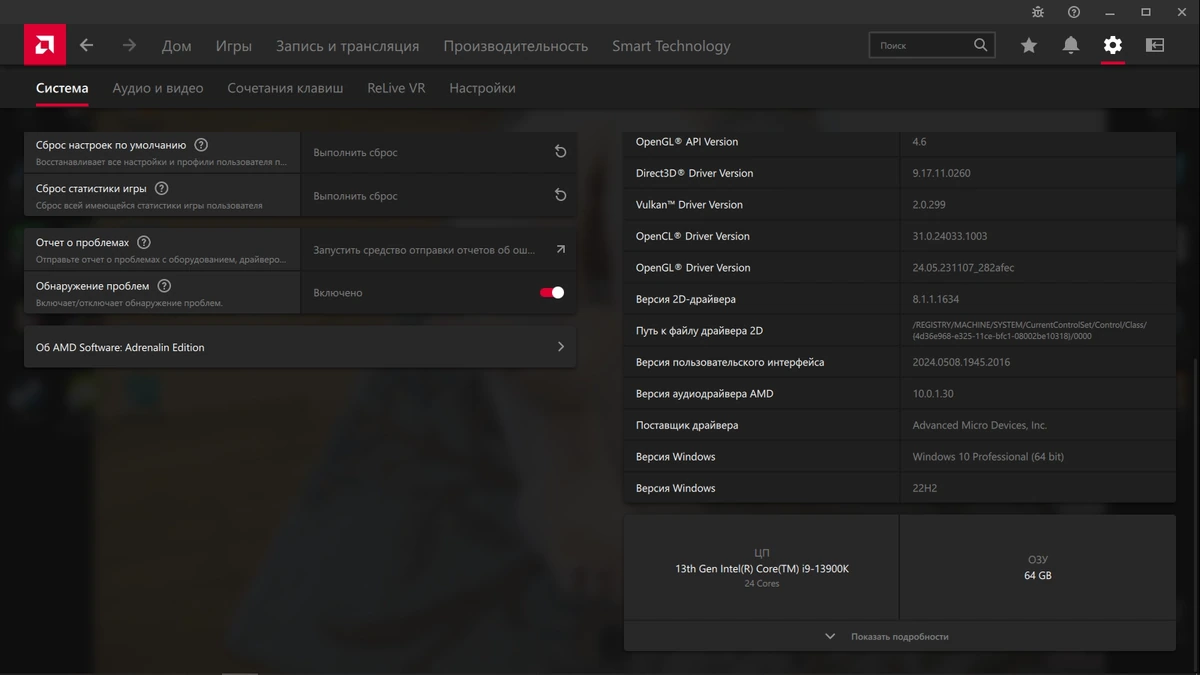The image size is (1200, 675).
Task: Select OpenGL Driver Version 24.05.231107_282afec
Action: click(x=964, y=268)
